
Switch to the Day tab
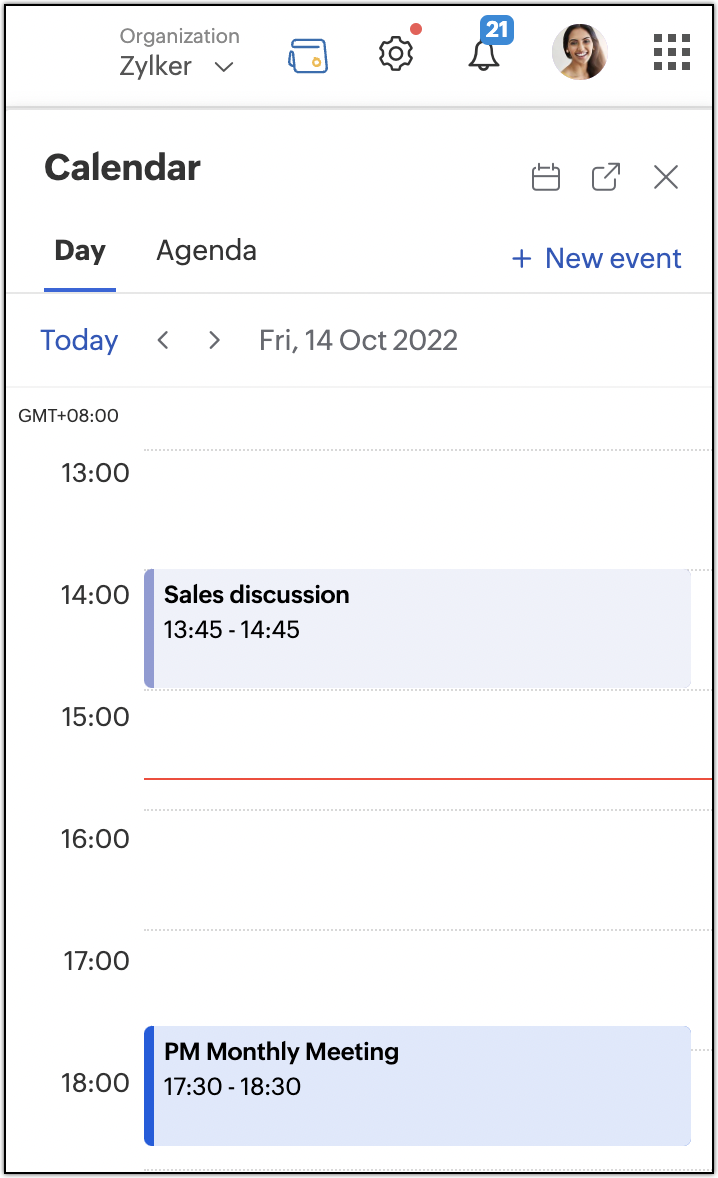(80, 251)
